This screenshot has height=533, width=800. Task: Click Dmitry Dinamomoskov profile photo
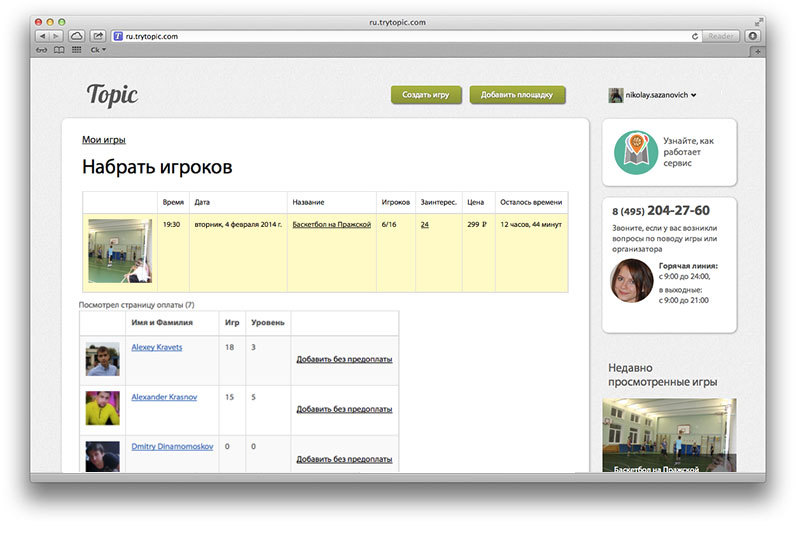pyautogui.click(x=103, y=456)
